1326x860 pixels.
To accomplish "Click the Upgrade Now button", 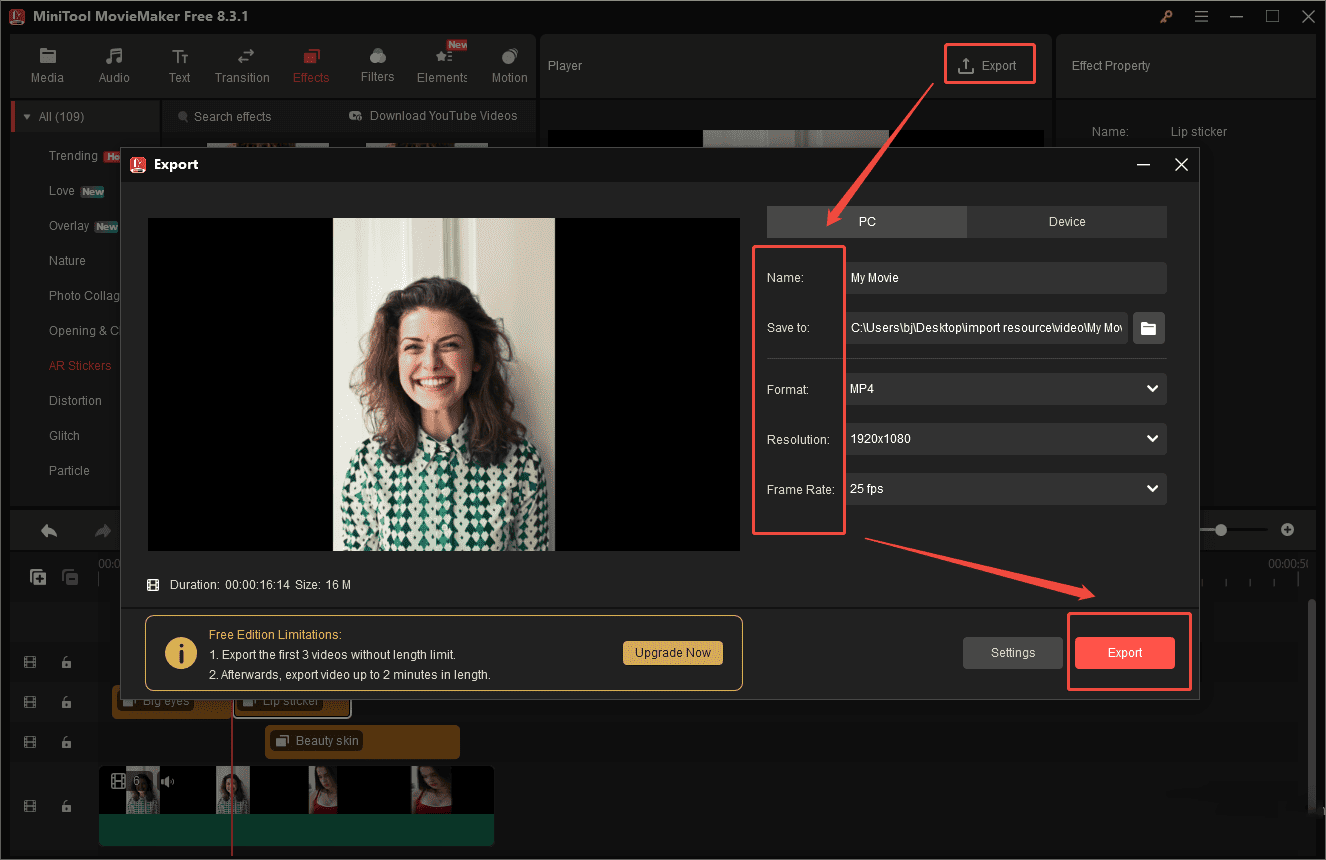I will [672, 652].
